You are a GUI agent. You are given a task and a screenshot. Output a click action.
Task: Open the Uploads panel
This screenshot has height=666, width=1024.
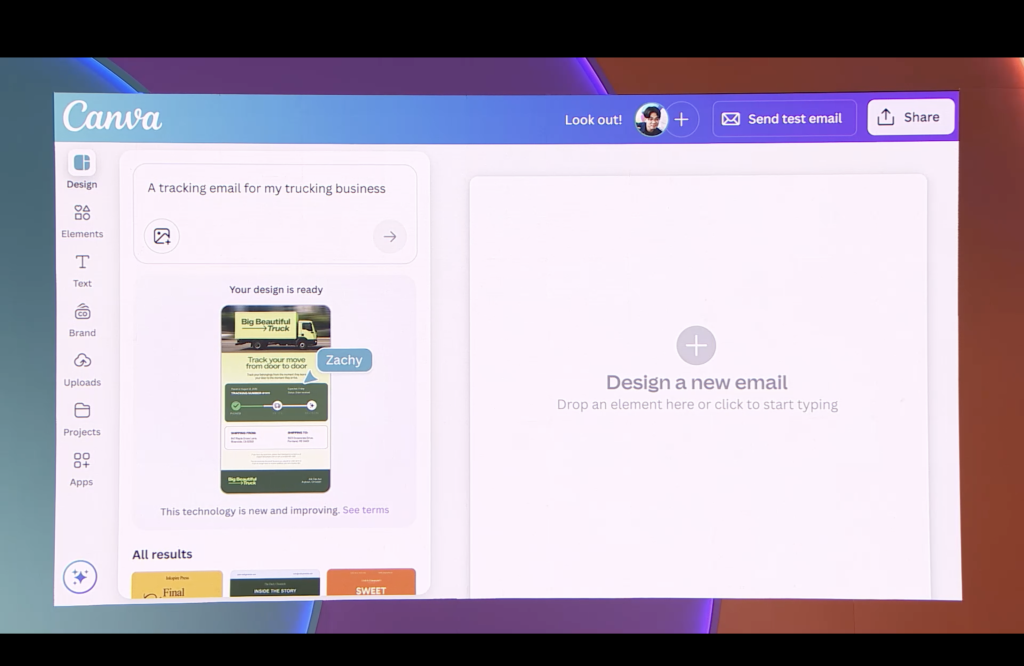82,361
